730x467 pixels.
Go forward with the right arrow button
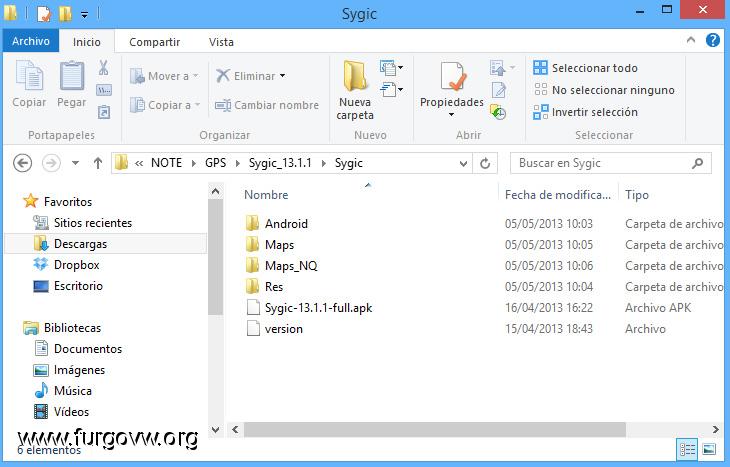click(x=51, y=163)
